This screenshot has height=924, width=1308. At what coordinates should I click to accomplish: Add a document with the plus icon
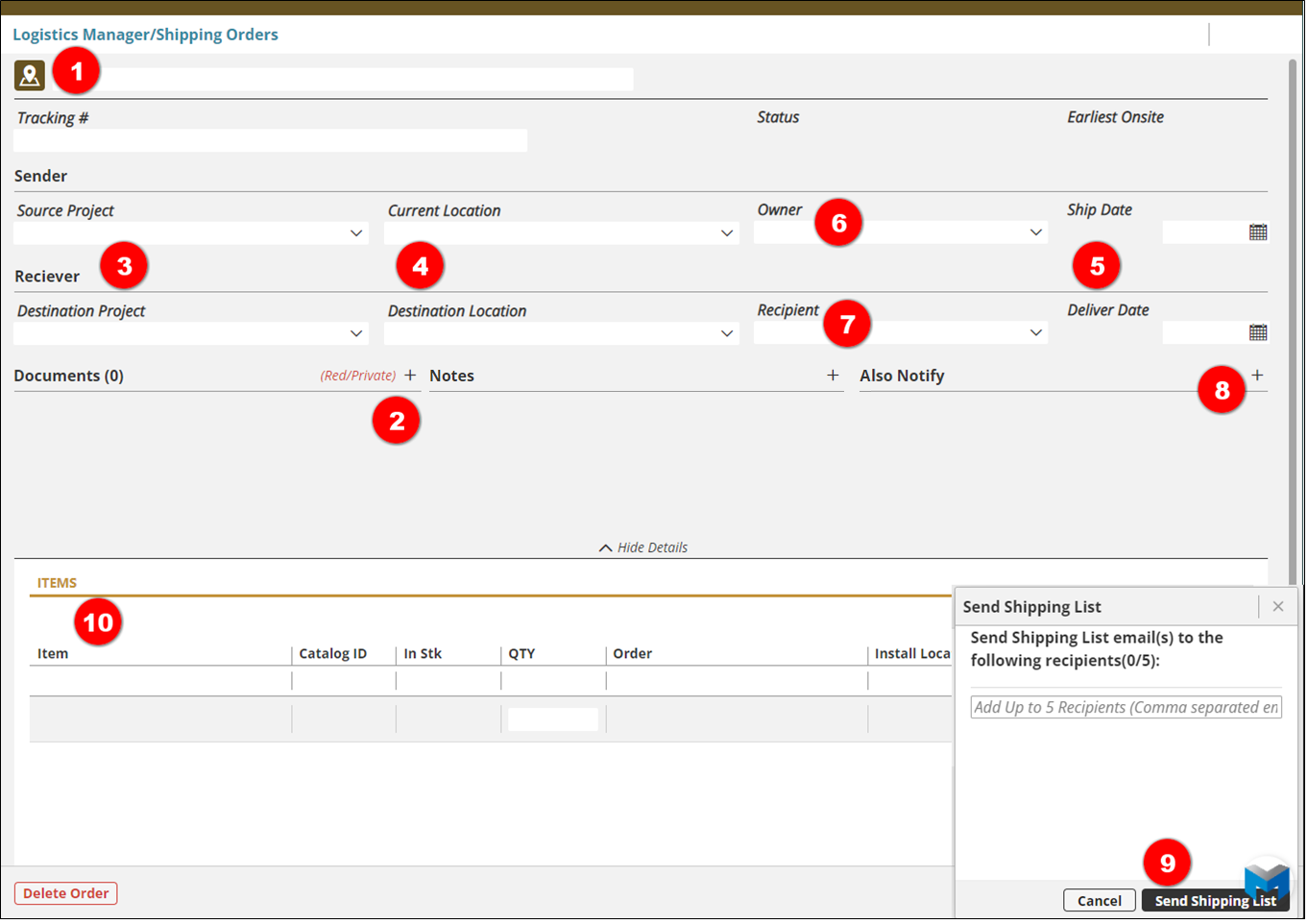[410, 376]
